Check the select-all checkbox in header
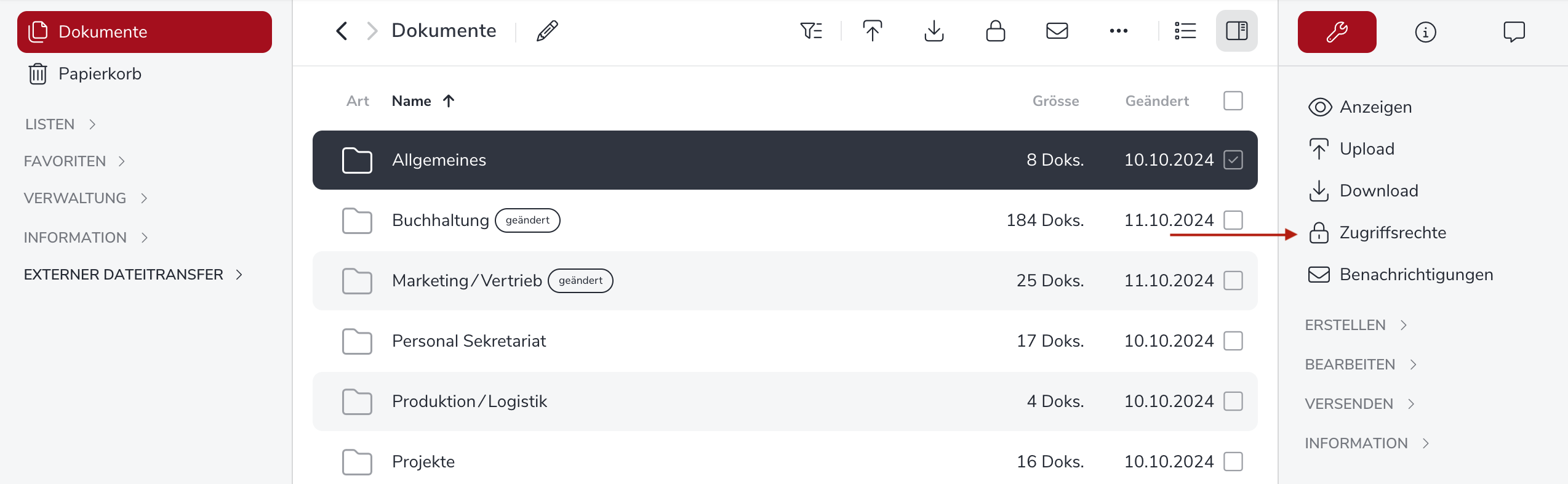This screenshot has height=484, width=1568. 1233,101
